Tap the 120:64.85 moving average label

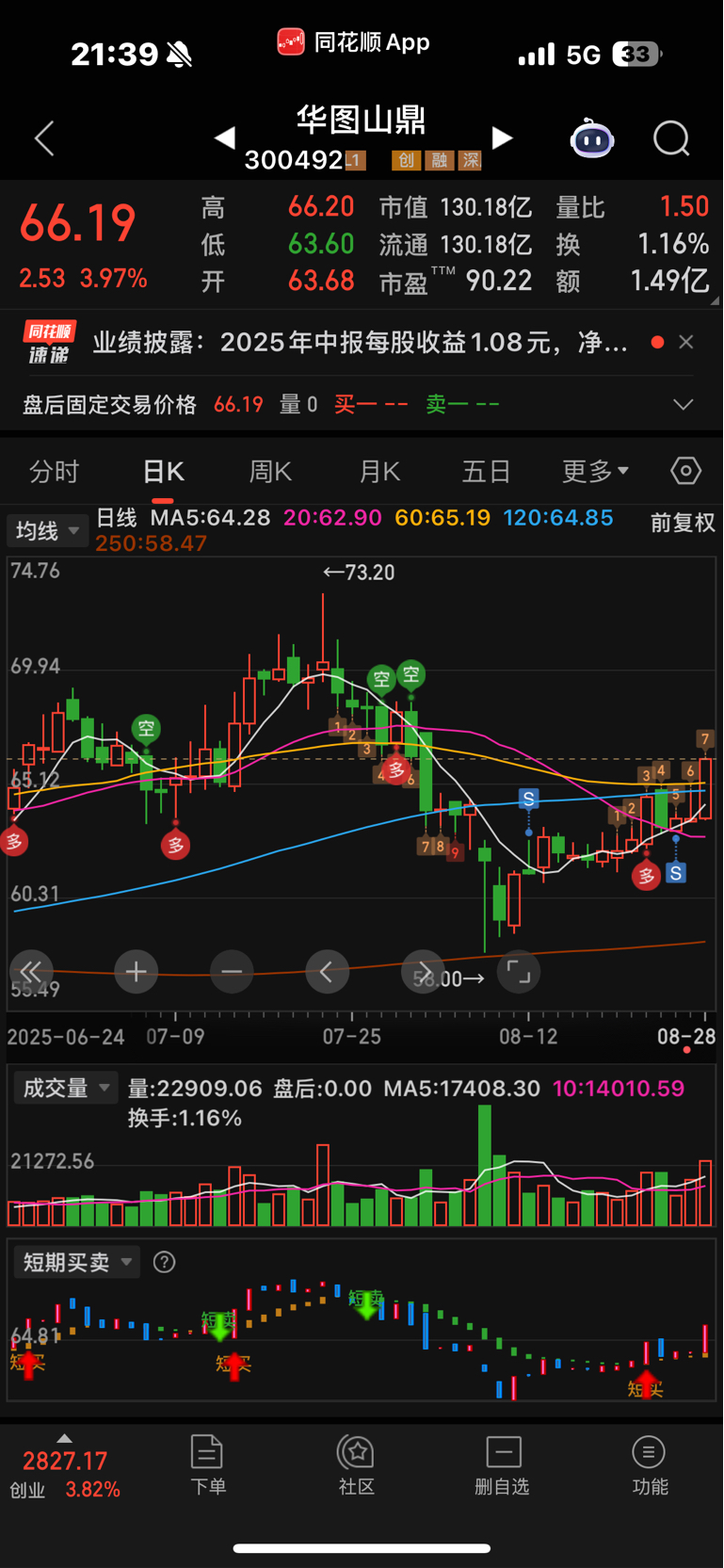pyautogui.click(x=558, y=518)
